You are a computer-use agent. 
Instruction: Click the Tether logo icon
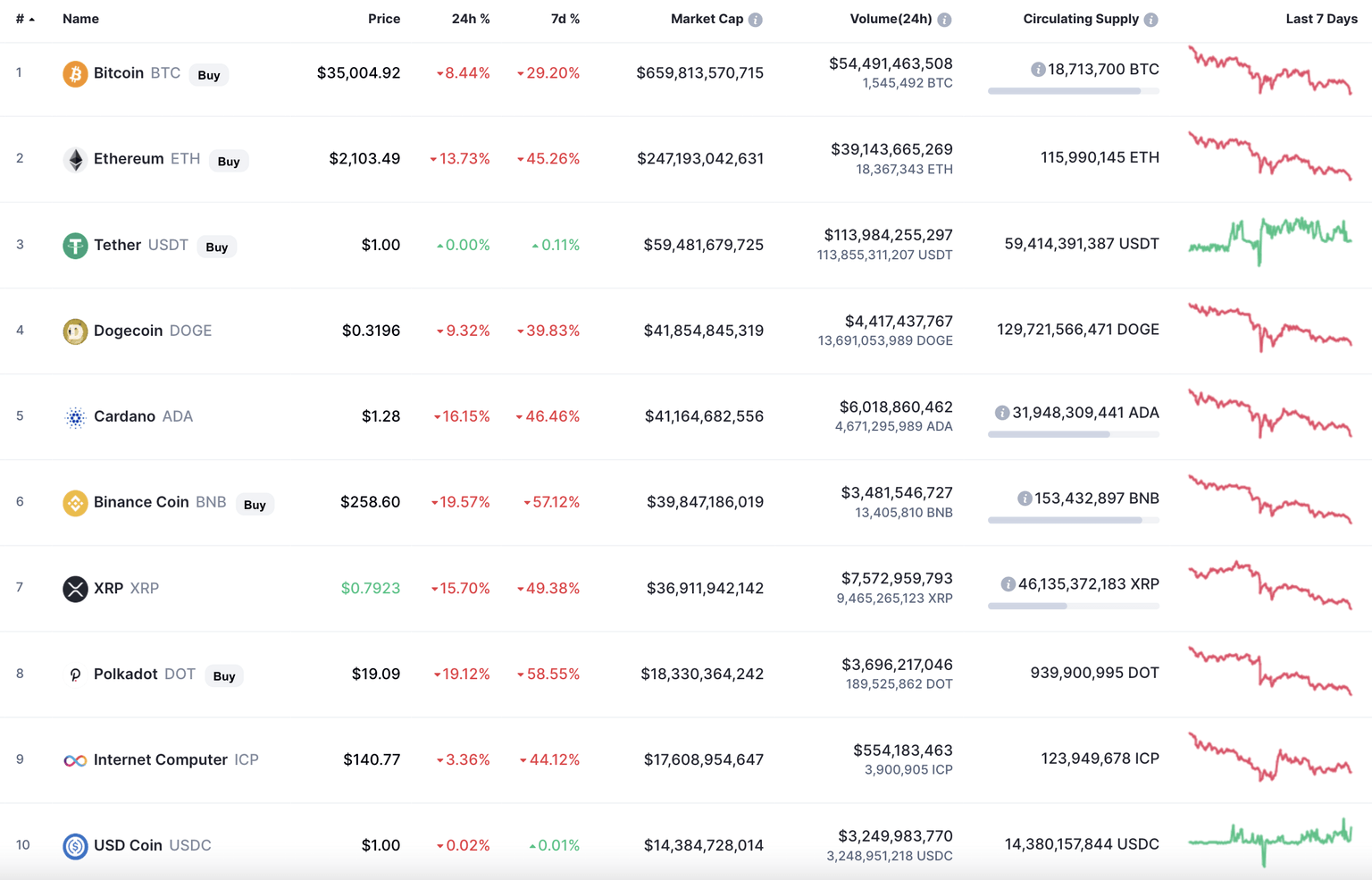point(75,245)
